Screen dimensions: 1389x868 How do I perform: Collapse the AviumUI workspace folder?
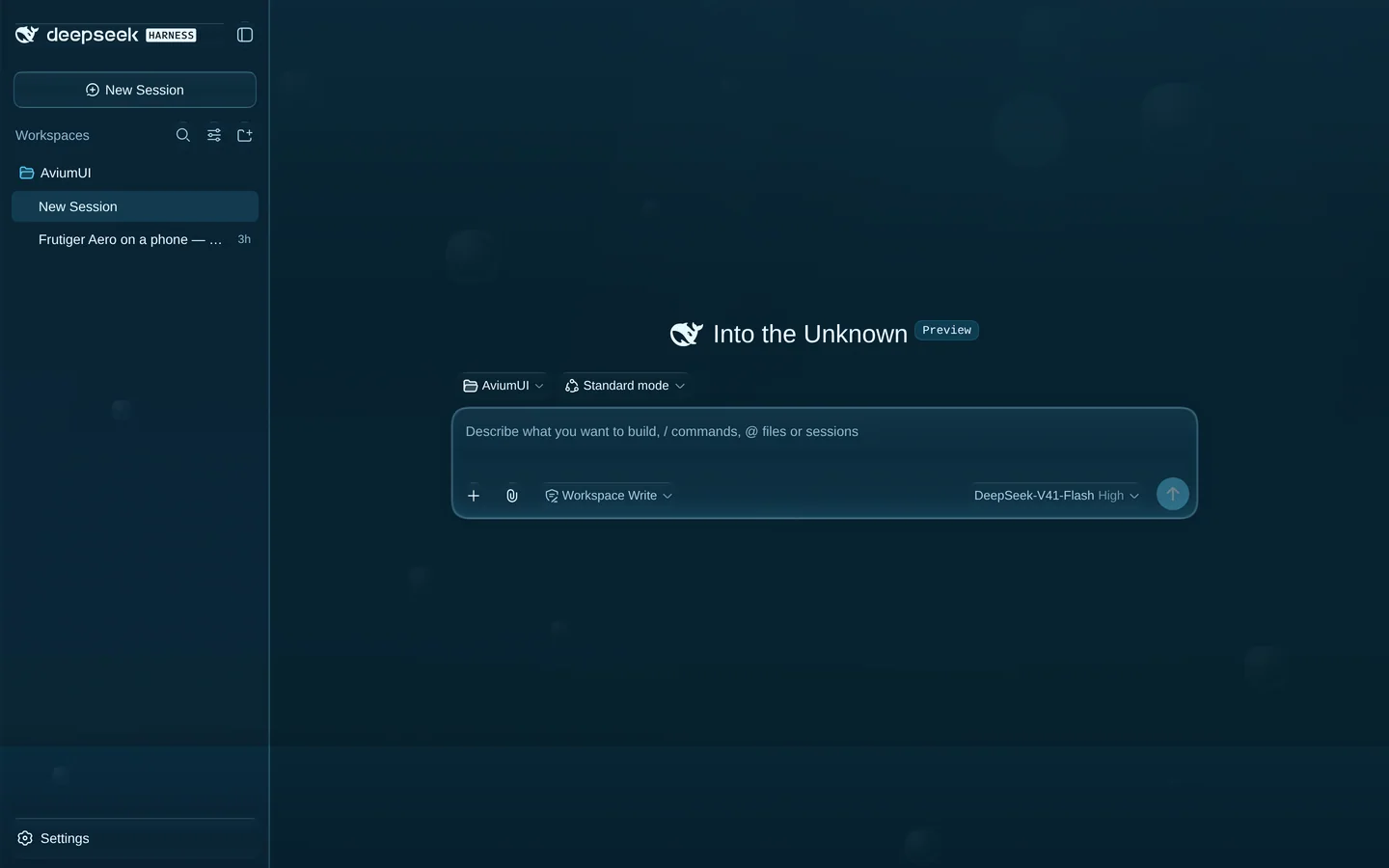(135, 173)
